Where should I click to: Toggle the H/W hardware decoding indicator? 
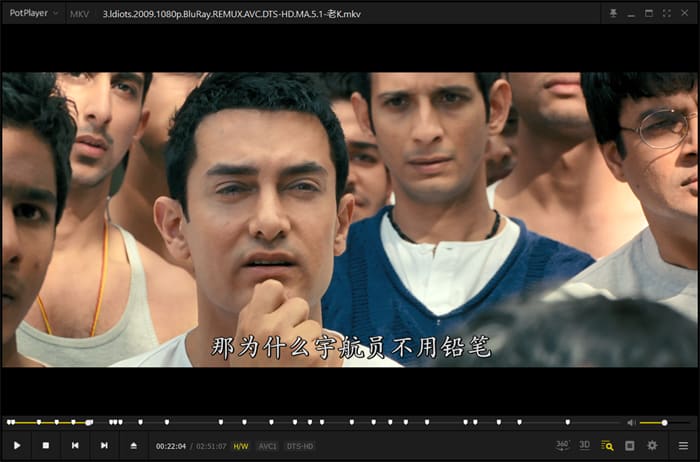[x=241, y=446]
